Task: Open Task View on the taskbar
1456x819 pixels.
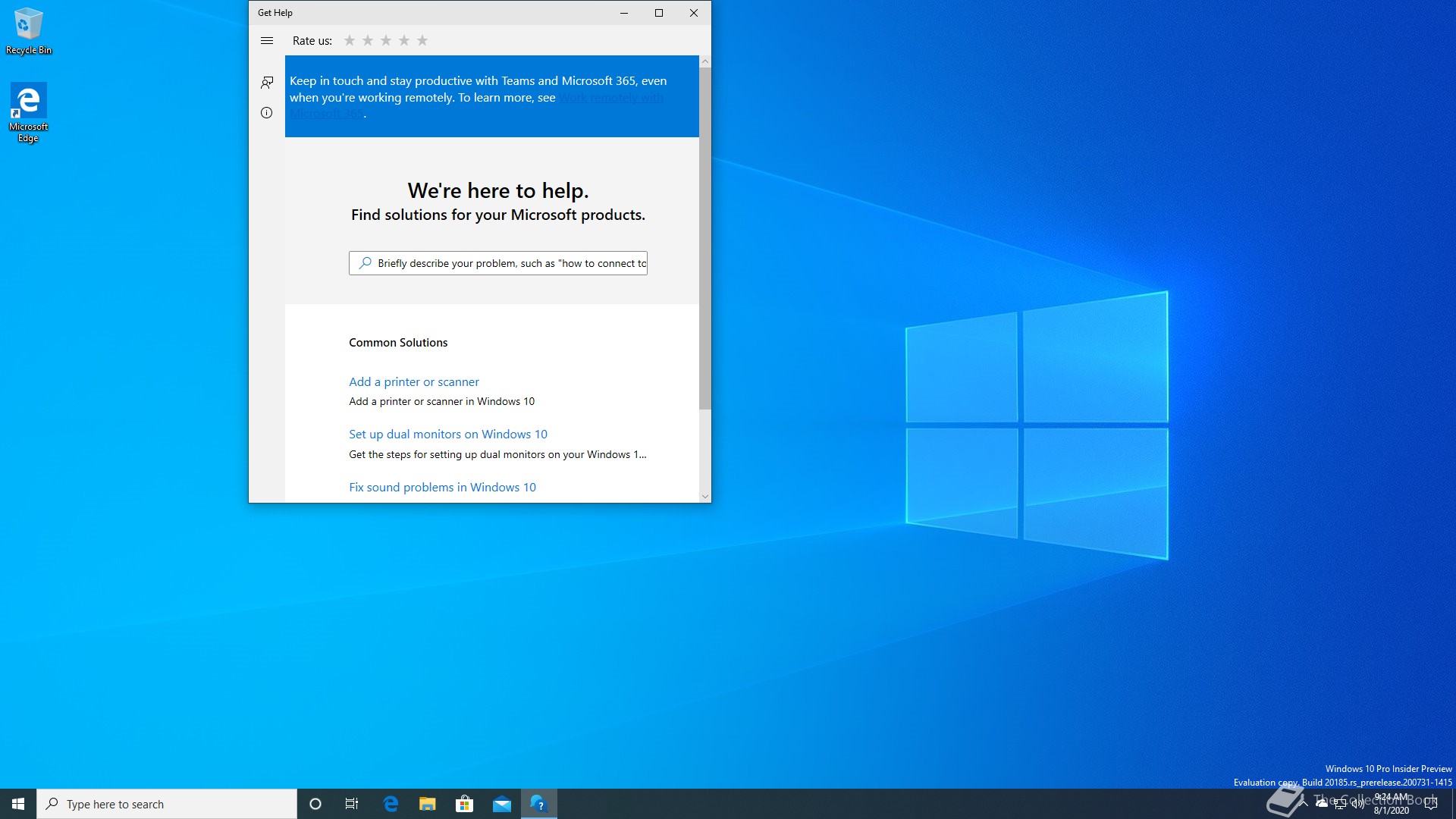Action: (x=352, y=804)
